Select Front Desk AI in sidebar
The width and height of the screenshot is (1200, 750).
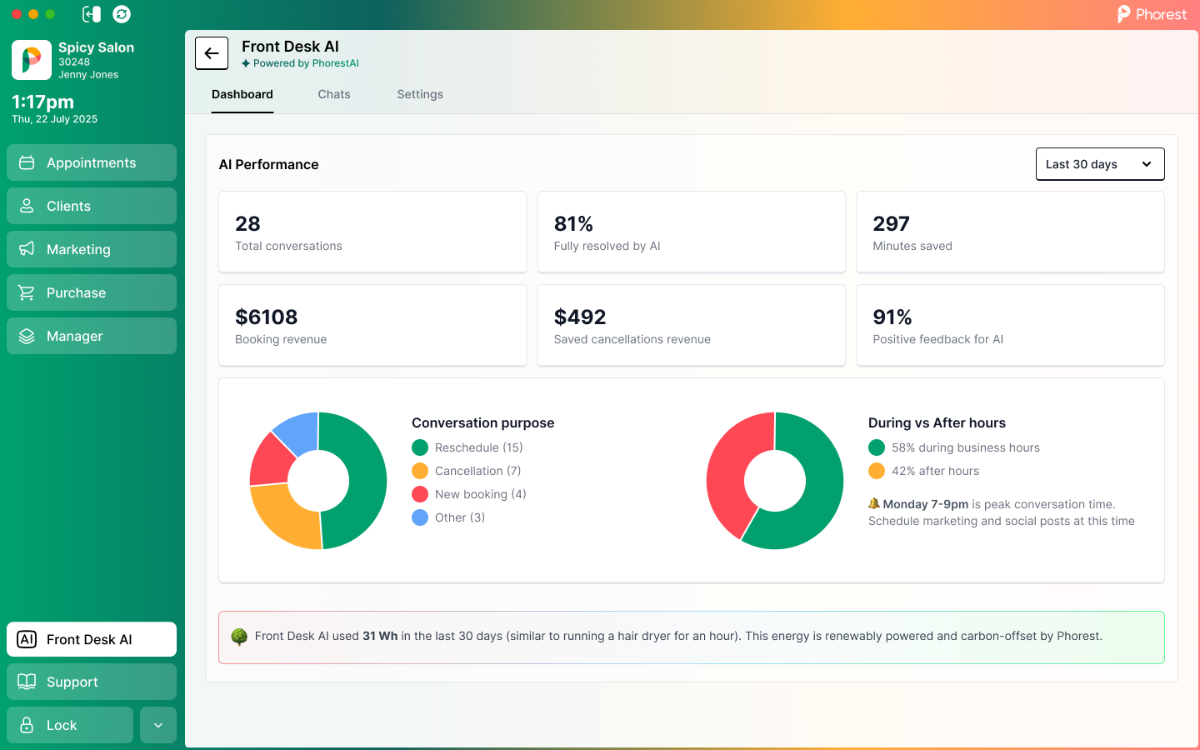click(92, 640)
